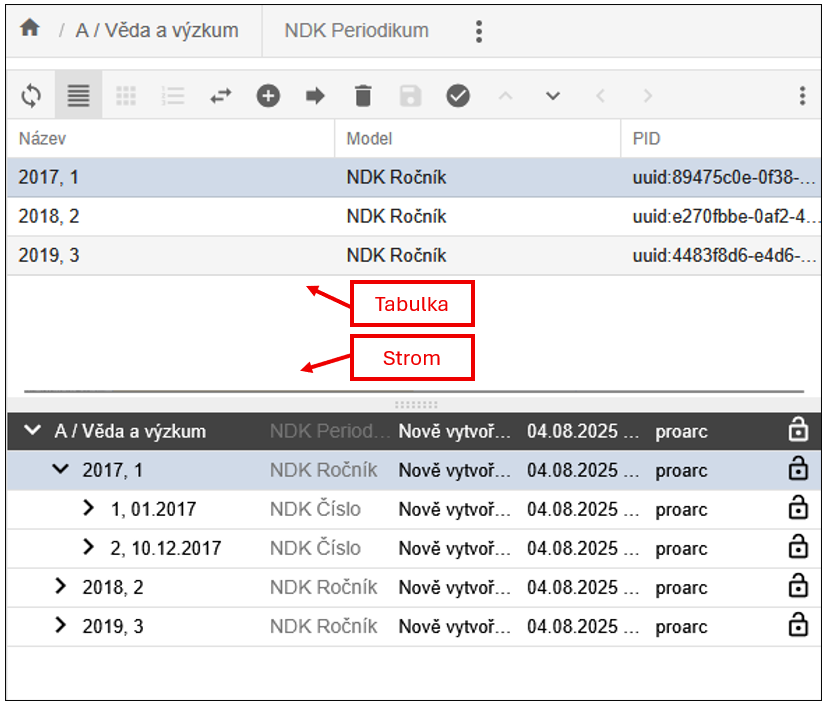
Task: Expand the 2019, 3 tree node
Action: point(61,626)
